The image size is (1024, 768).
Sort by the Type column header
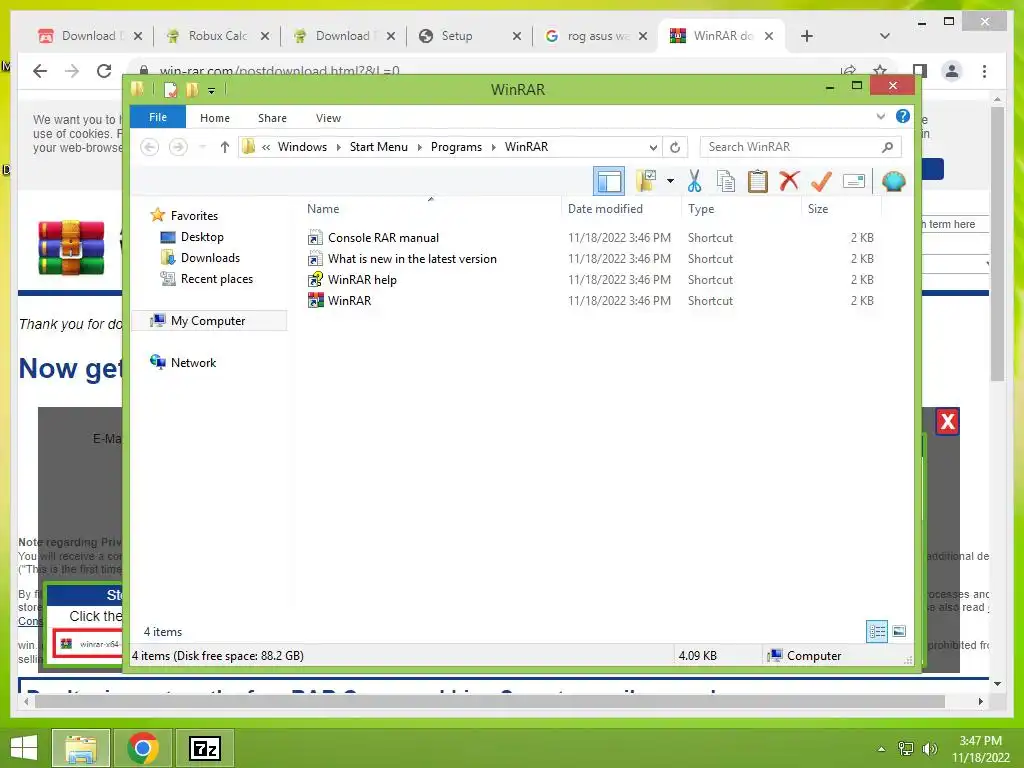pos(701,209)
